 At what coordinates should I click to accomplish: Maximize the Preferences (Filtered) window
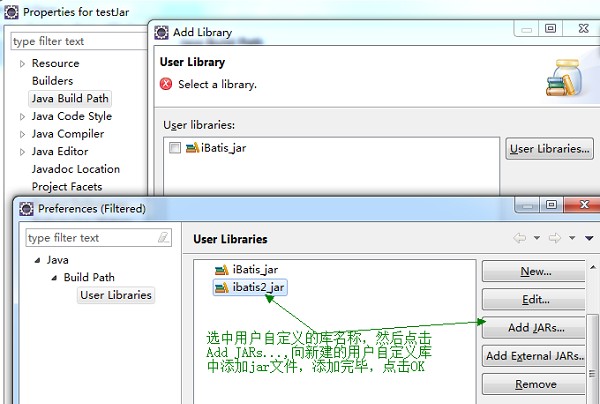click(551, 205)
